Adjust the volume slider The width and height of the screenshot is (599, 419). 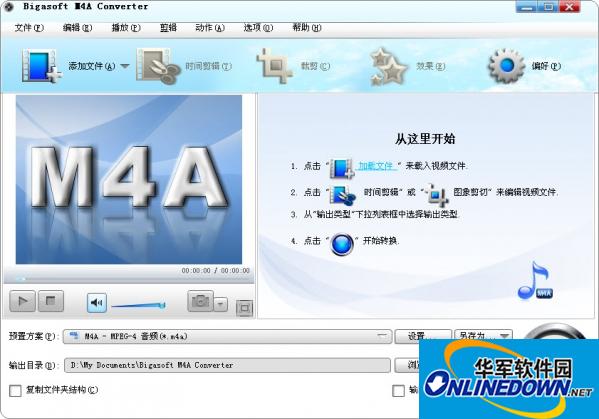pyautogui.click(x=138, y=305)
